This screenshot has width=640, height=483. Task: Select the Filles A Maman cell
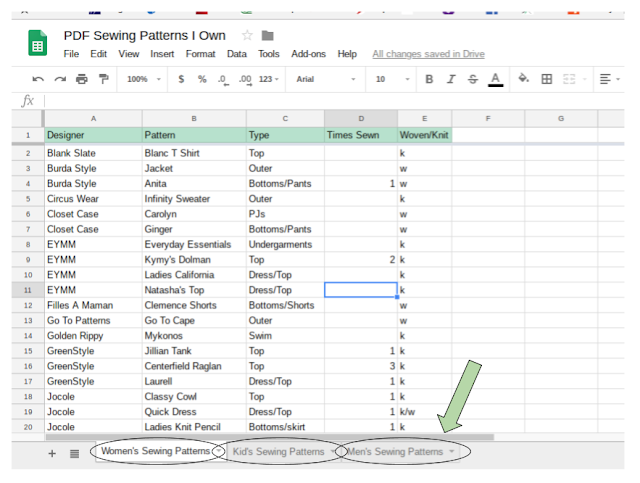tap(93, 305)
